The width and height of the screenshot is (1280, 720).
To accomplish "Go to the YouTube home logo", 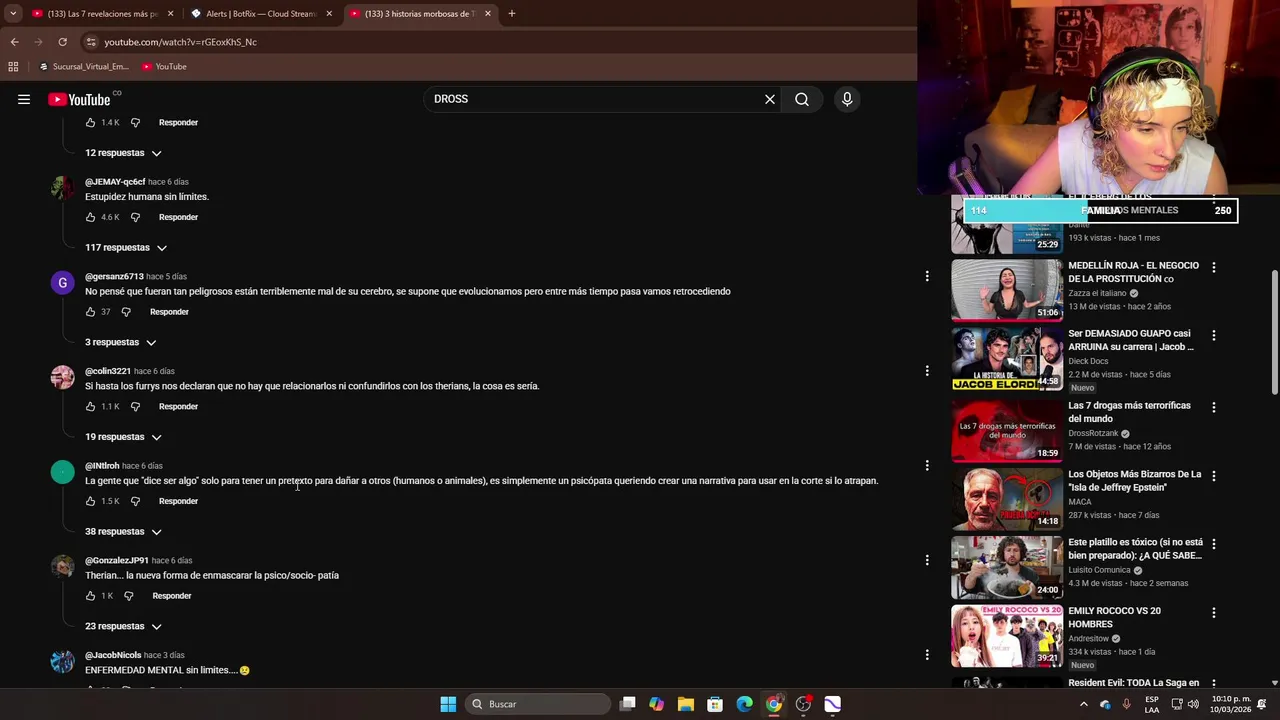I will point(79,99).
